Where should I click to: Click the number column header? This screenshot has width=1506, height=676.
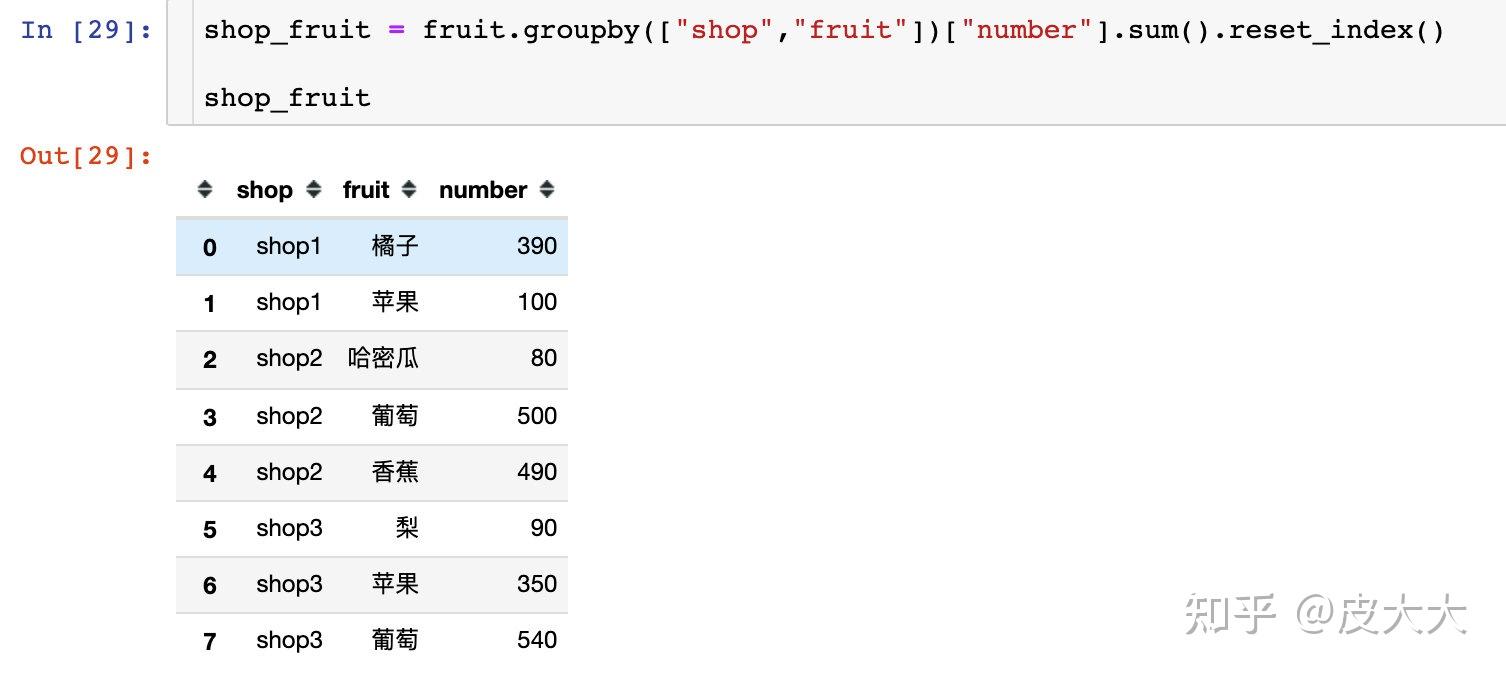[483, 190]
